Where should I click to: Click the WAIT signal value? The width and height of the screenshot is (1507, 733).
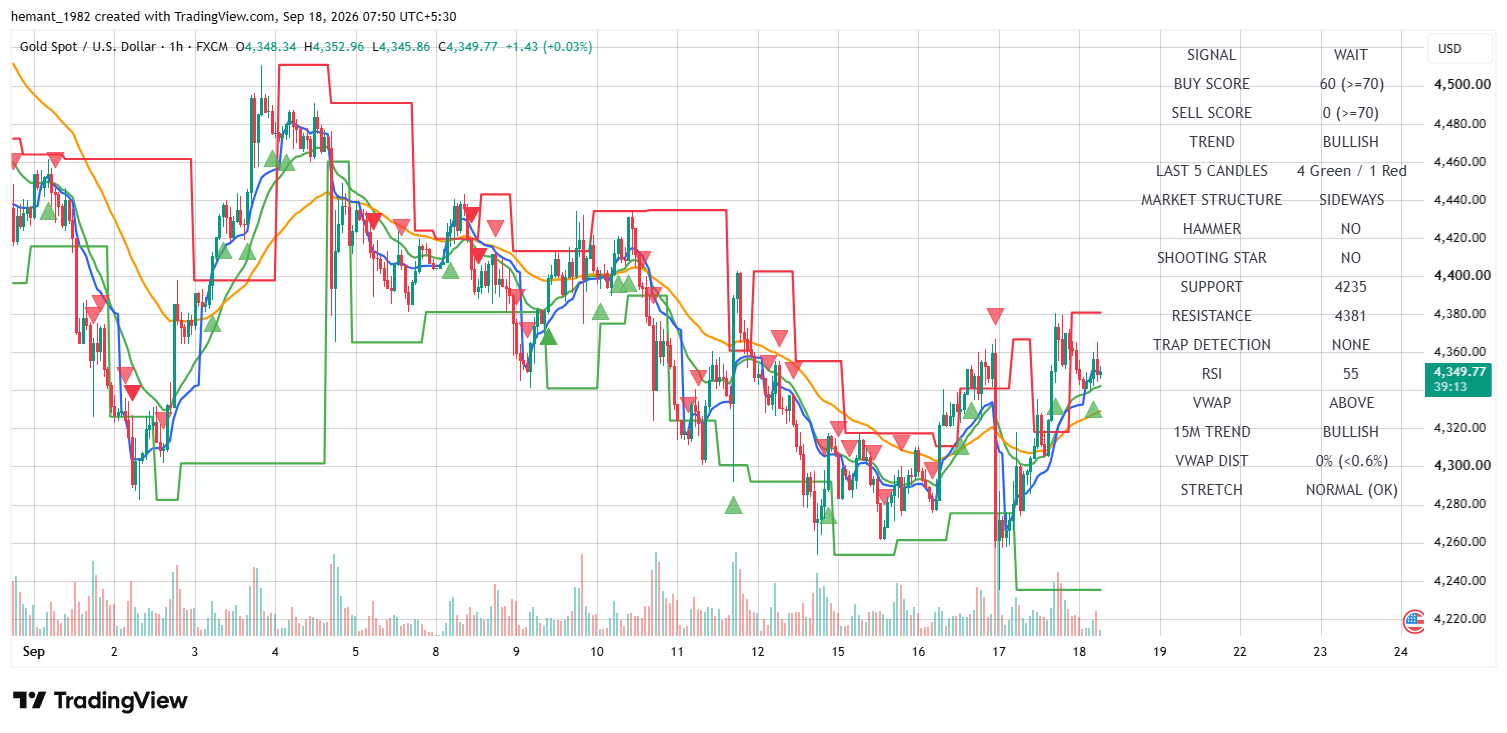(x=1351, y=55)
